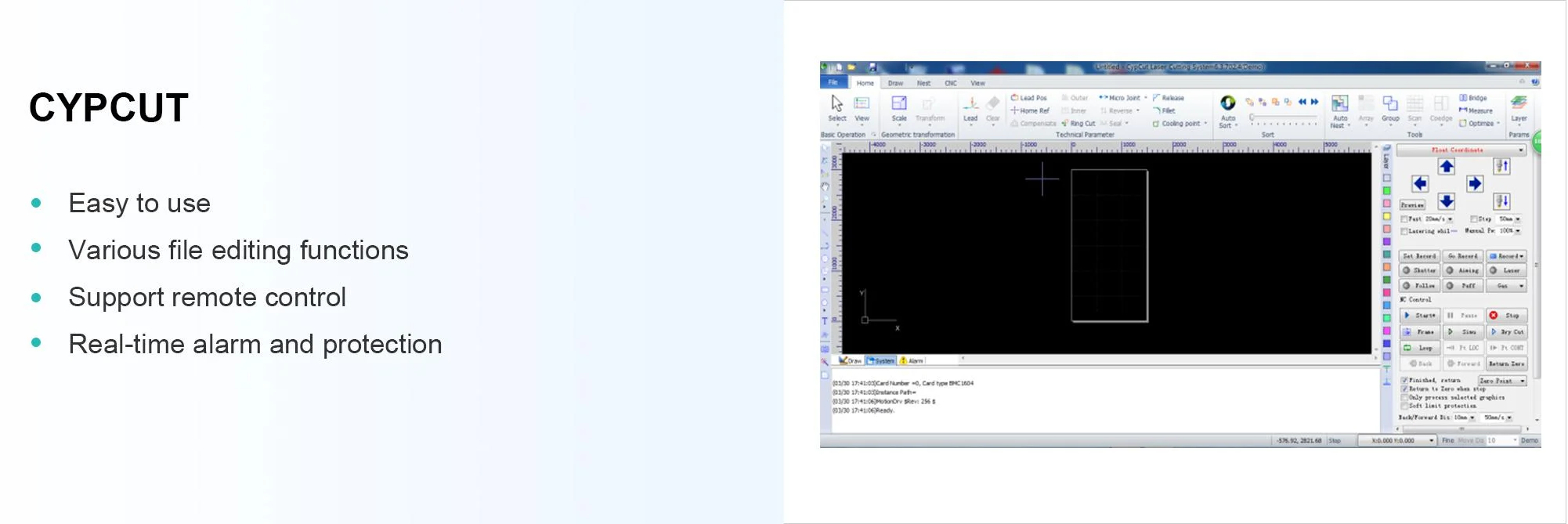Click the Fillet tool
1568x524 pixels.
pyautogui.click(x=1165, y=110)
